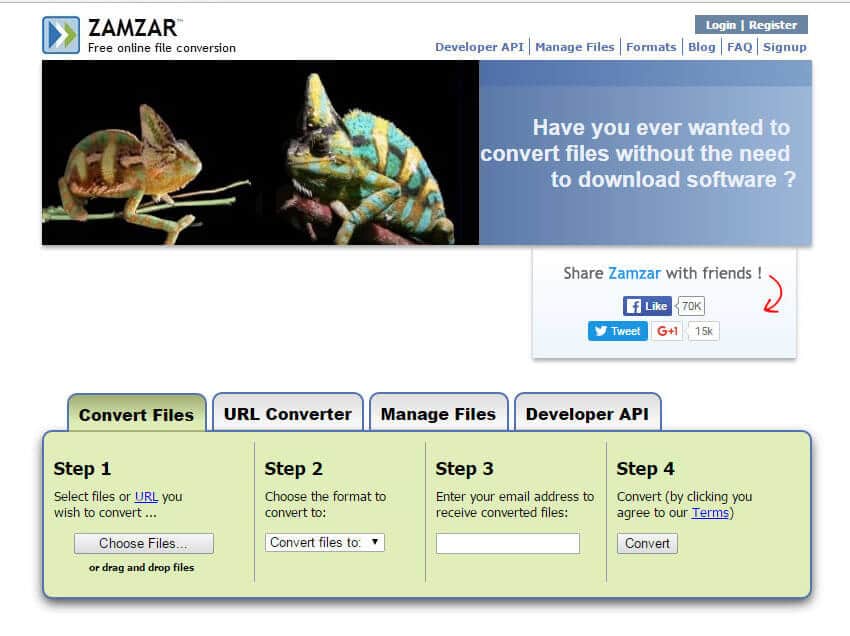This screenshot has width=850, height=636.
Task: Click the Login link at top
Action: tap(720, 25)
